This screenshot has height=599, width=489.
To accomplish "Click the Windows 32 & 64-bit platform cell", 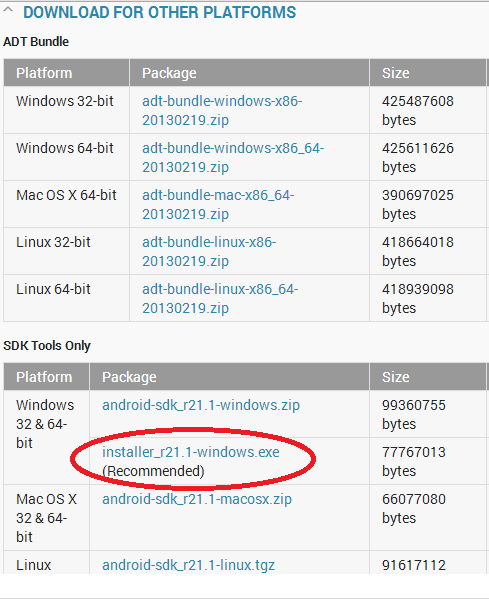I will [x=47, y=437].
